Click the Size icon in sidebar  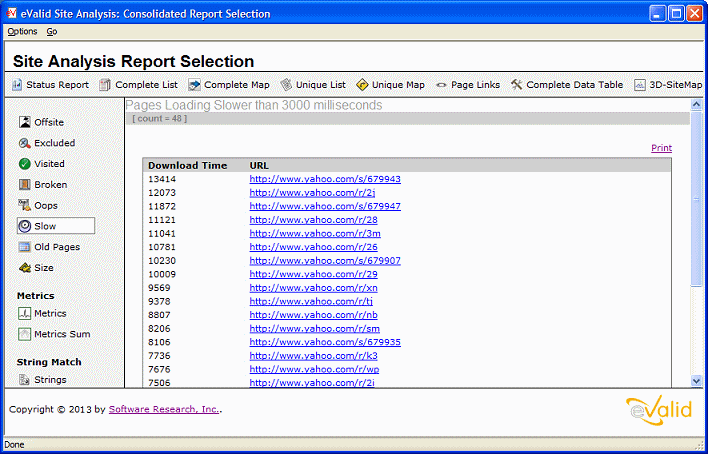[25, 268]
